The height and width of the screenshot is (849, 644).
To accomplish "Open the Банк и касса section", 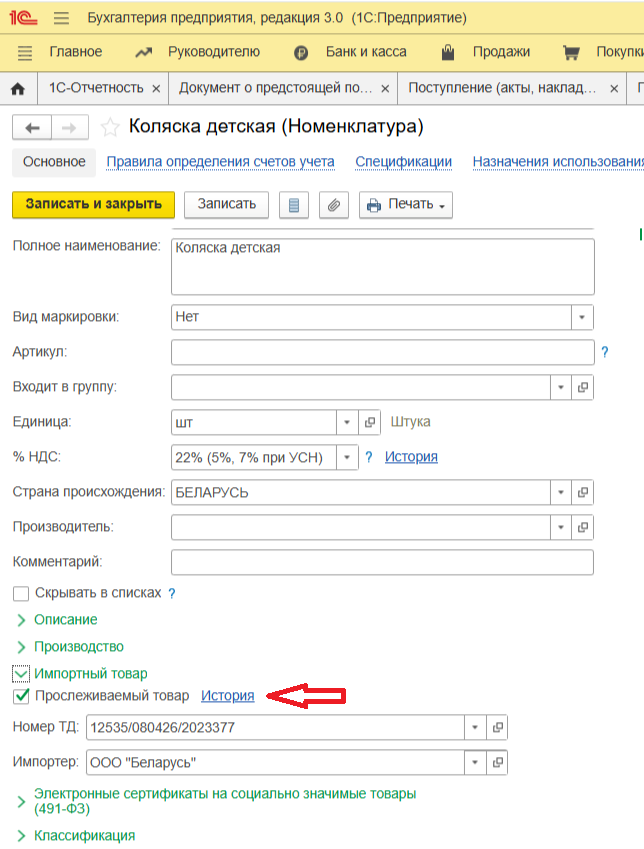I will (x=366, y=52).
